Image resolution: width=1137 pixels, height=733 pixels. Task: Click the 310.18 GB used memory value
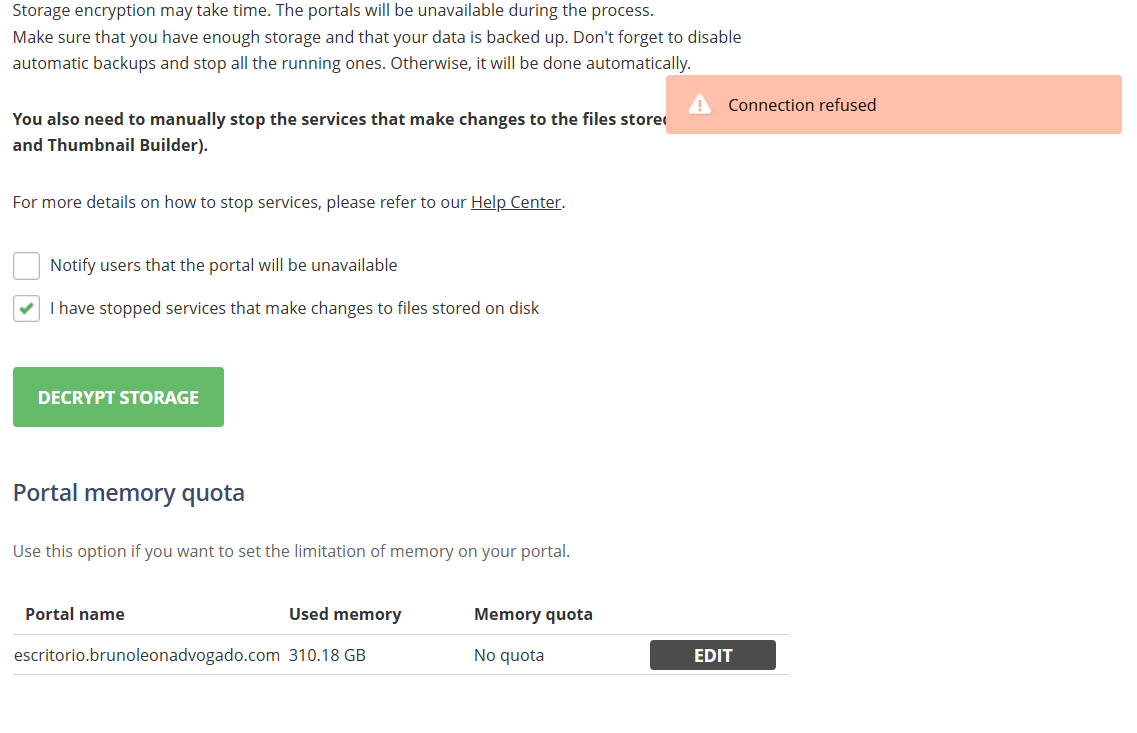coord(327,656)
